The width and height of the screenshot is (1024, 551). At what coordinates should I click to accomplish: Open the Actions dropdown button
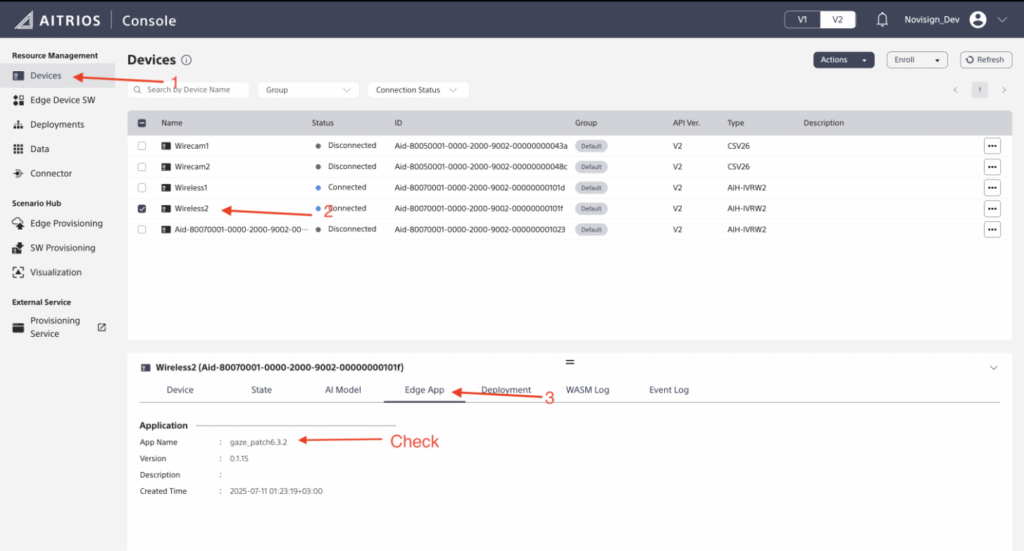[x=844, y=60]
